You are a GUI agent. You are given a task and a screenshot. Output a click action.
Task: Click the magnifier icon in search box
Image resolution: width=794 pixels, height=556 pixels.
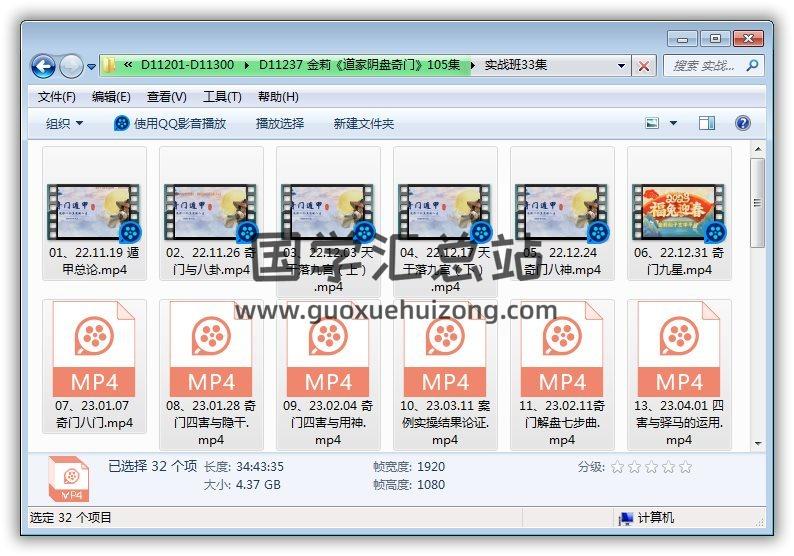(x=751, y=66)
